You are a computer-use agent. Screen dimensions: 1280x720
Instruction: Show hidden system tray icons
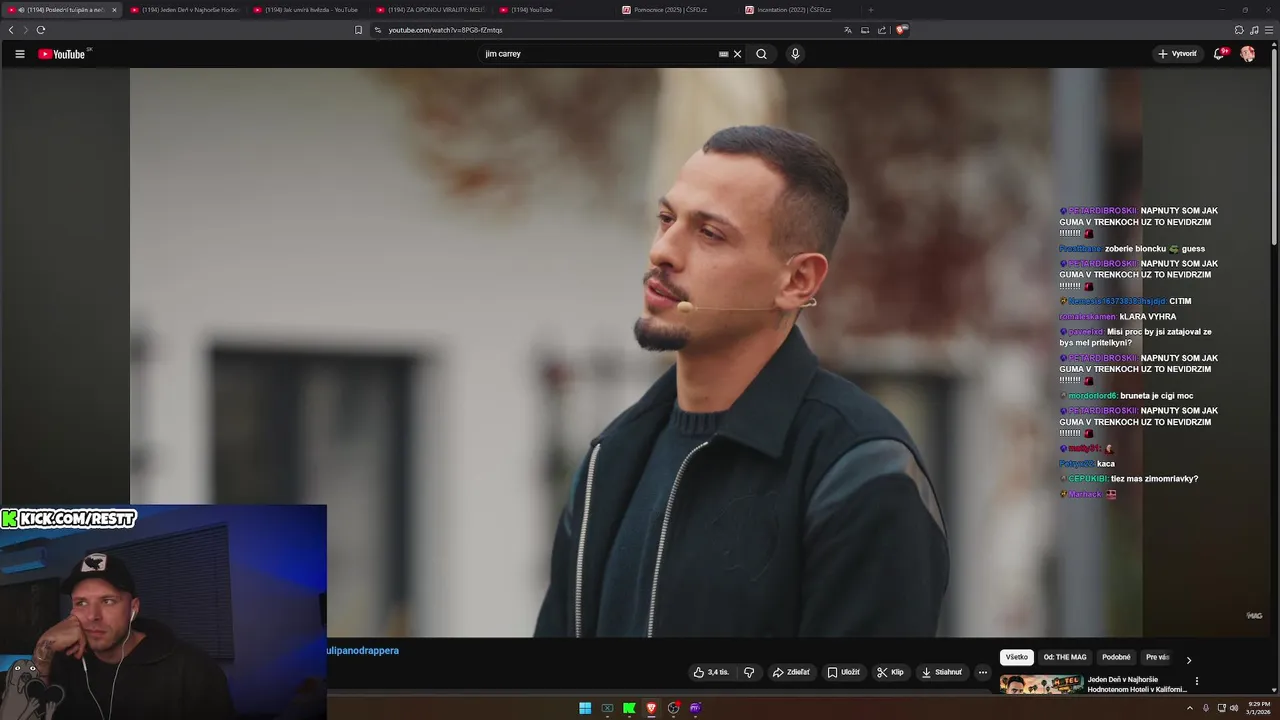coord(1189,708)
